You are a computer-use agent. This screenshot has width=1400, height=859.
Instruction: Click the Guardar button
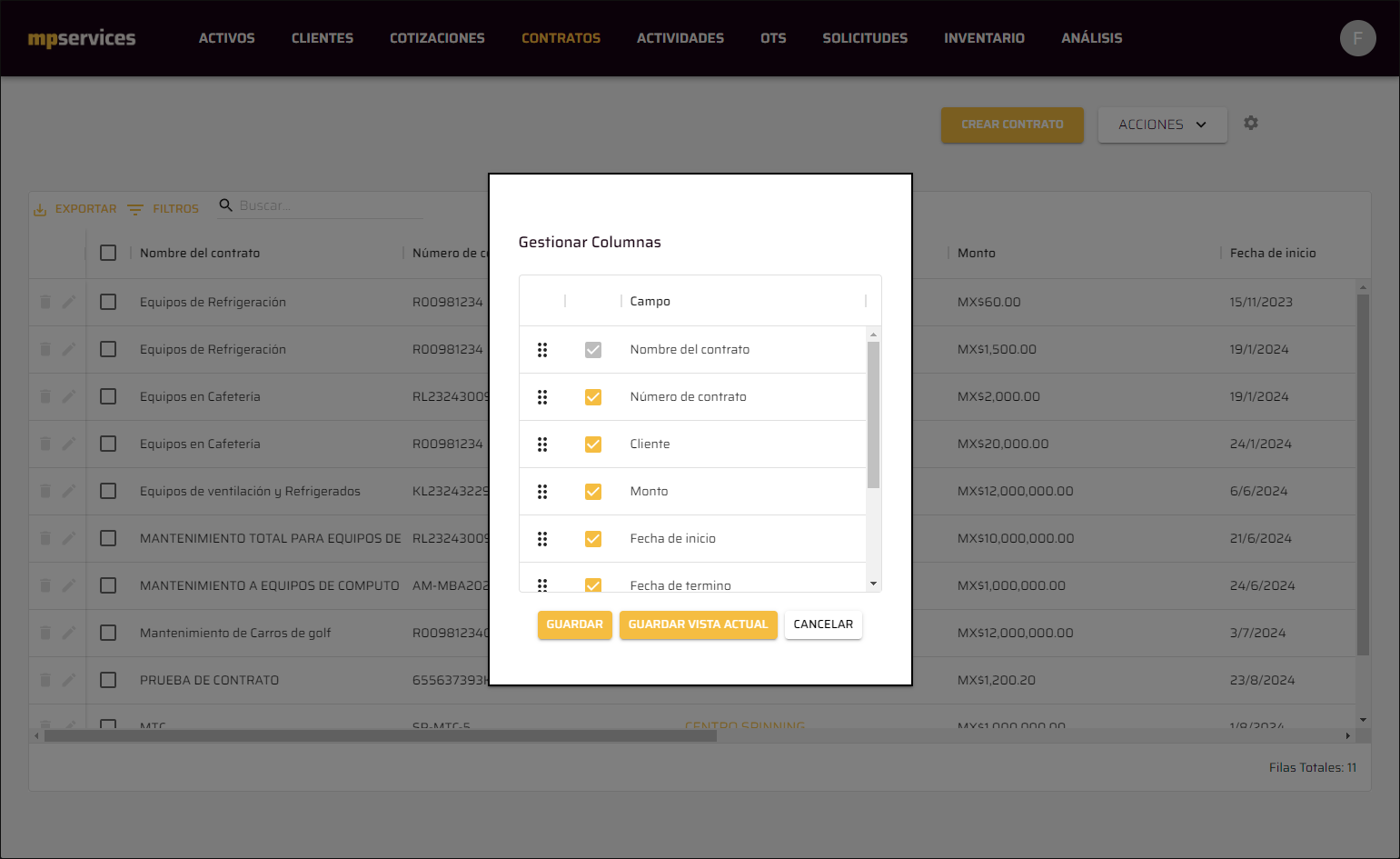(574, 624)
